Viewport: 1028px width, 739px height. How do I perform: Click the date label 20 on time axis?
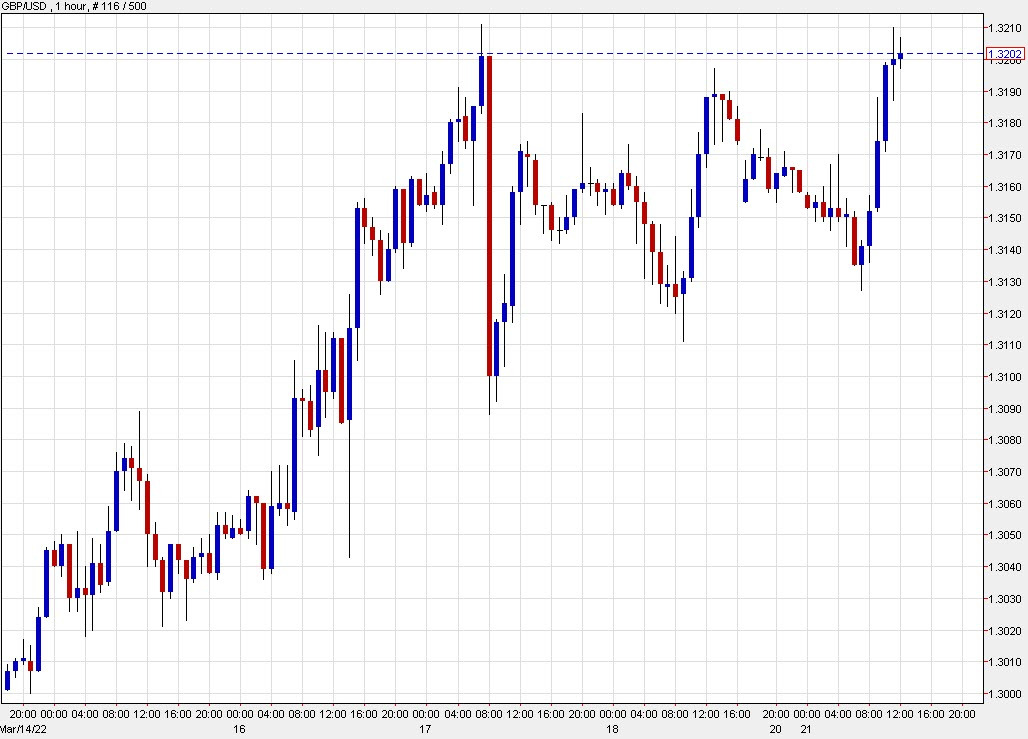(776, 729)
